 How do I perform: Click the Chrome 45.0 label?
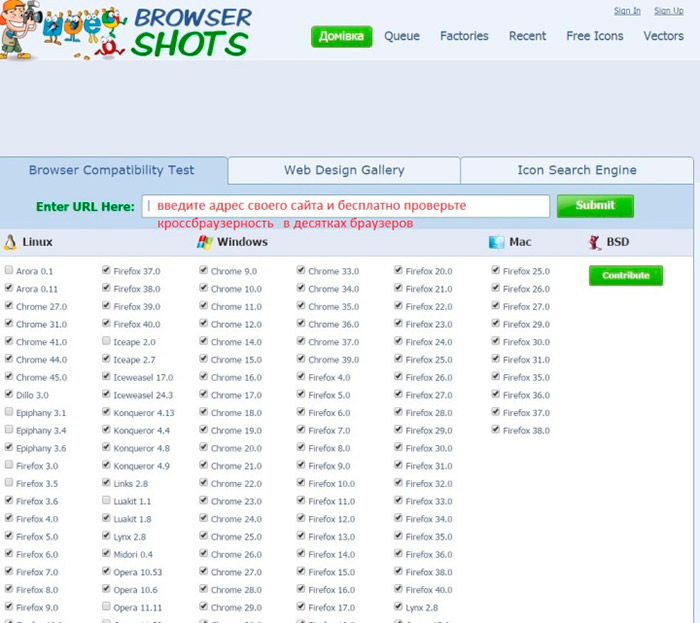[42, 378]
